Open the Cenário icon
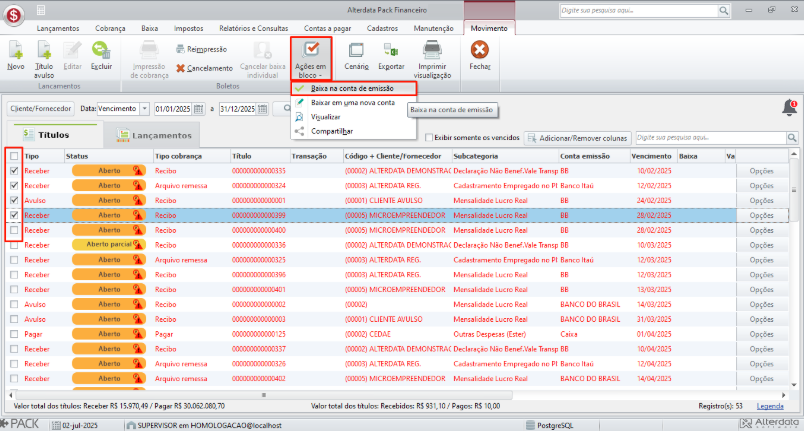Screen dimensions: 804x431 [x=356, y=50]
